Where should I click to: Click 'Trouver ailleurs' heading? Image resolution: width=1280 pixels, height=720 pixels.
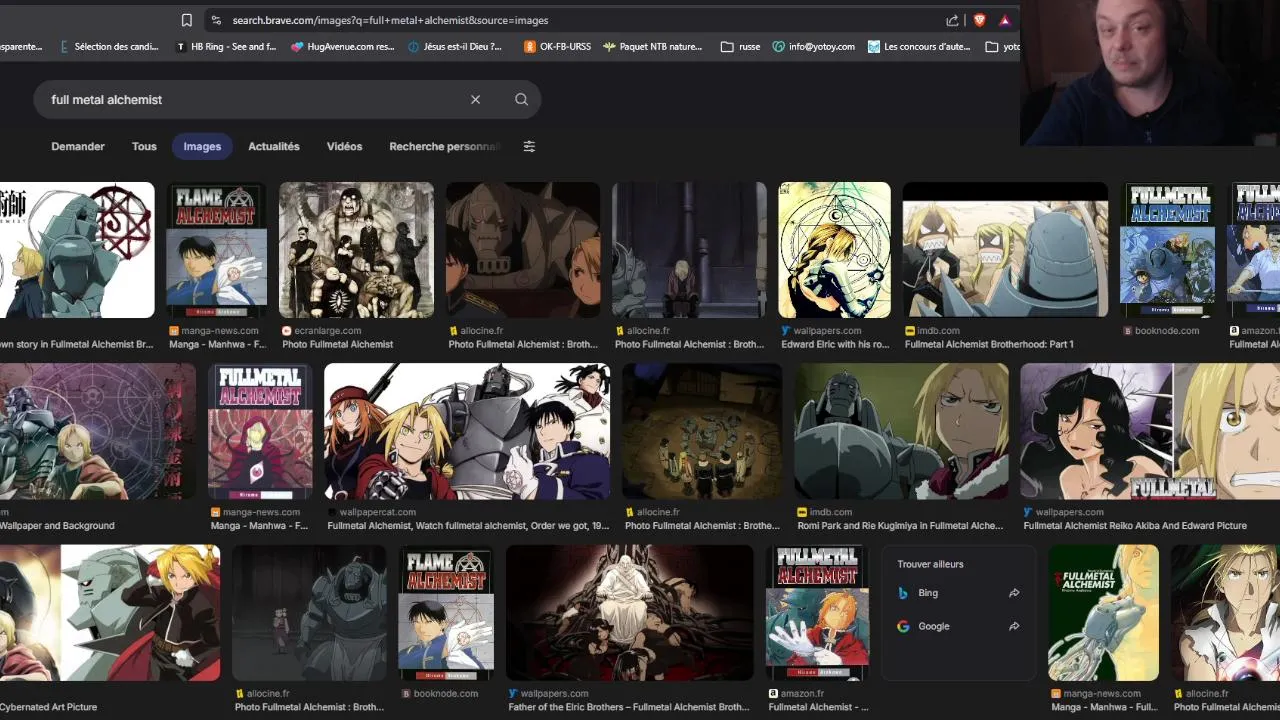[x=930, y=564]
